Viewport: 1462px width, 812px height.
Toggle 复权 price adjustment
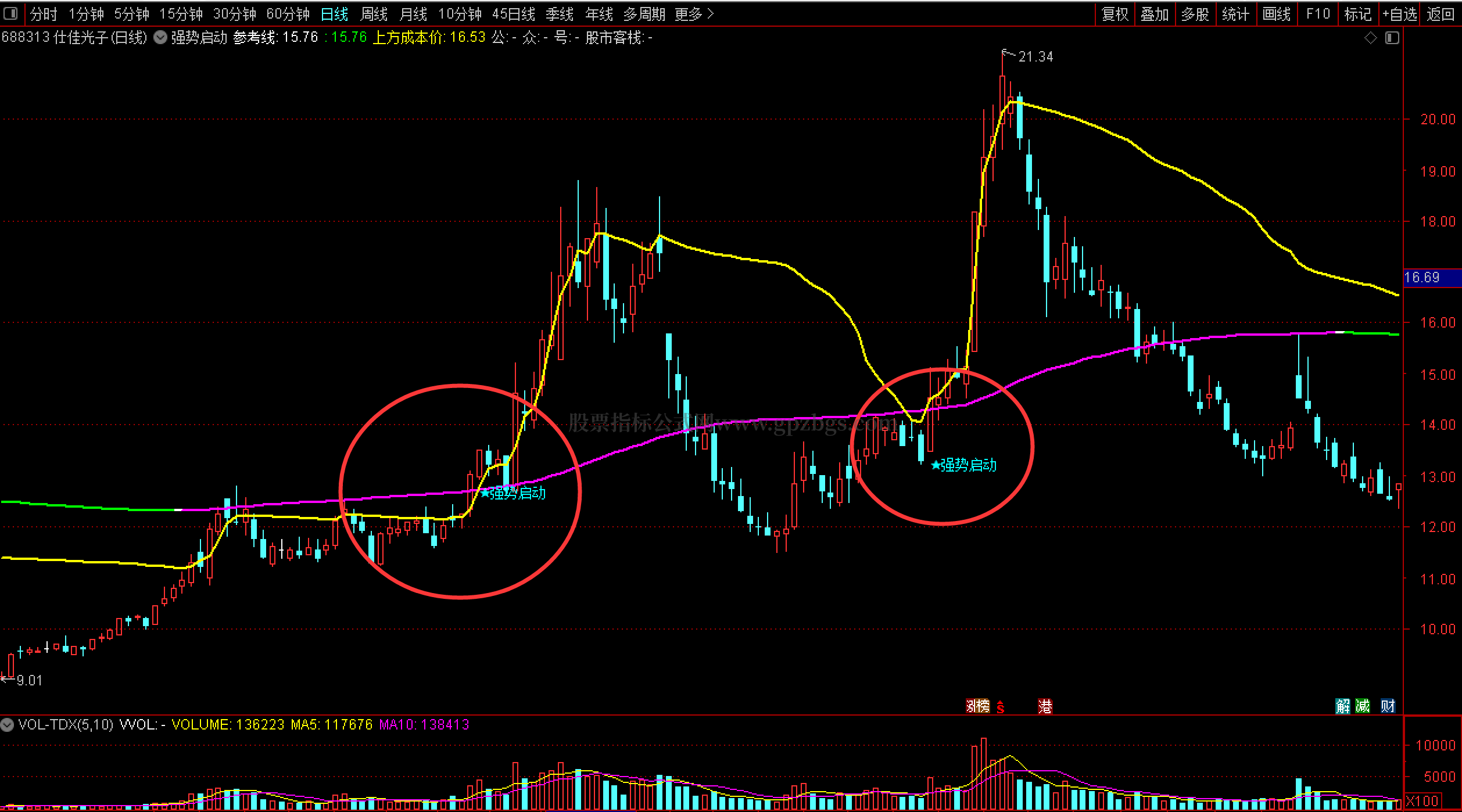point(1115,14)
